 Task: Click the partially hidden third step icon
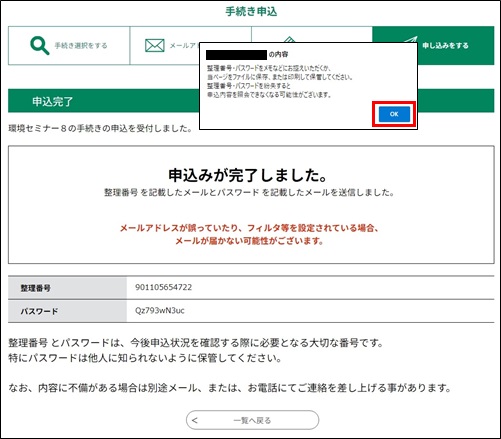(290, 40)
